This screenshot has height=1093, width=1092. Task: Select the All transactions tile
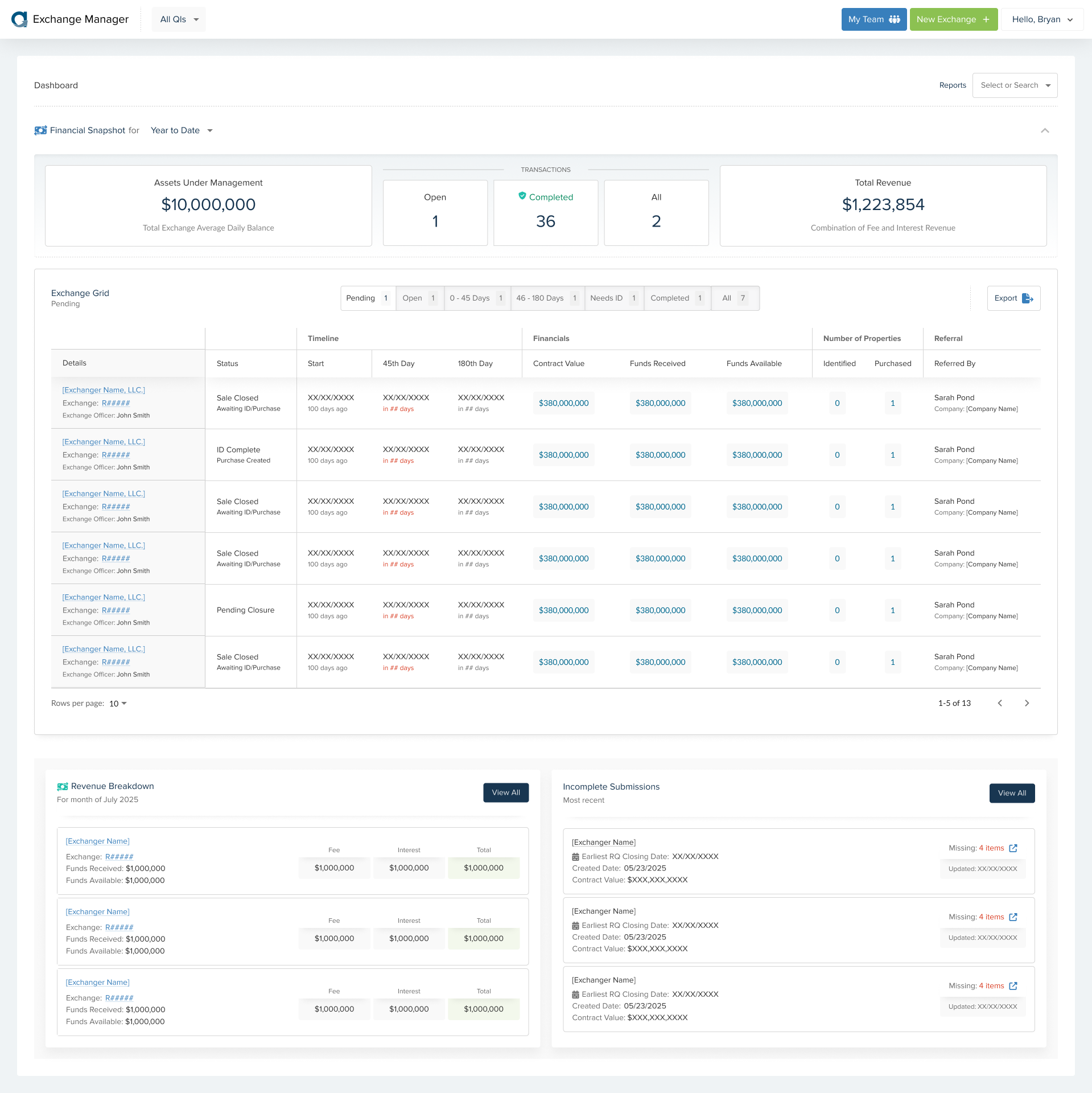(x=656, y=212)
